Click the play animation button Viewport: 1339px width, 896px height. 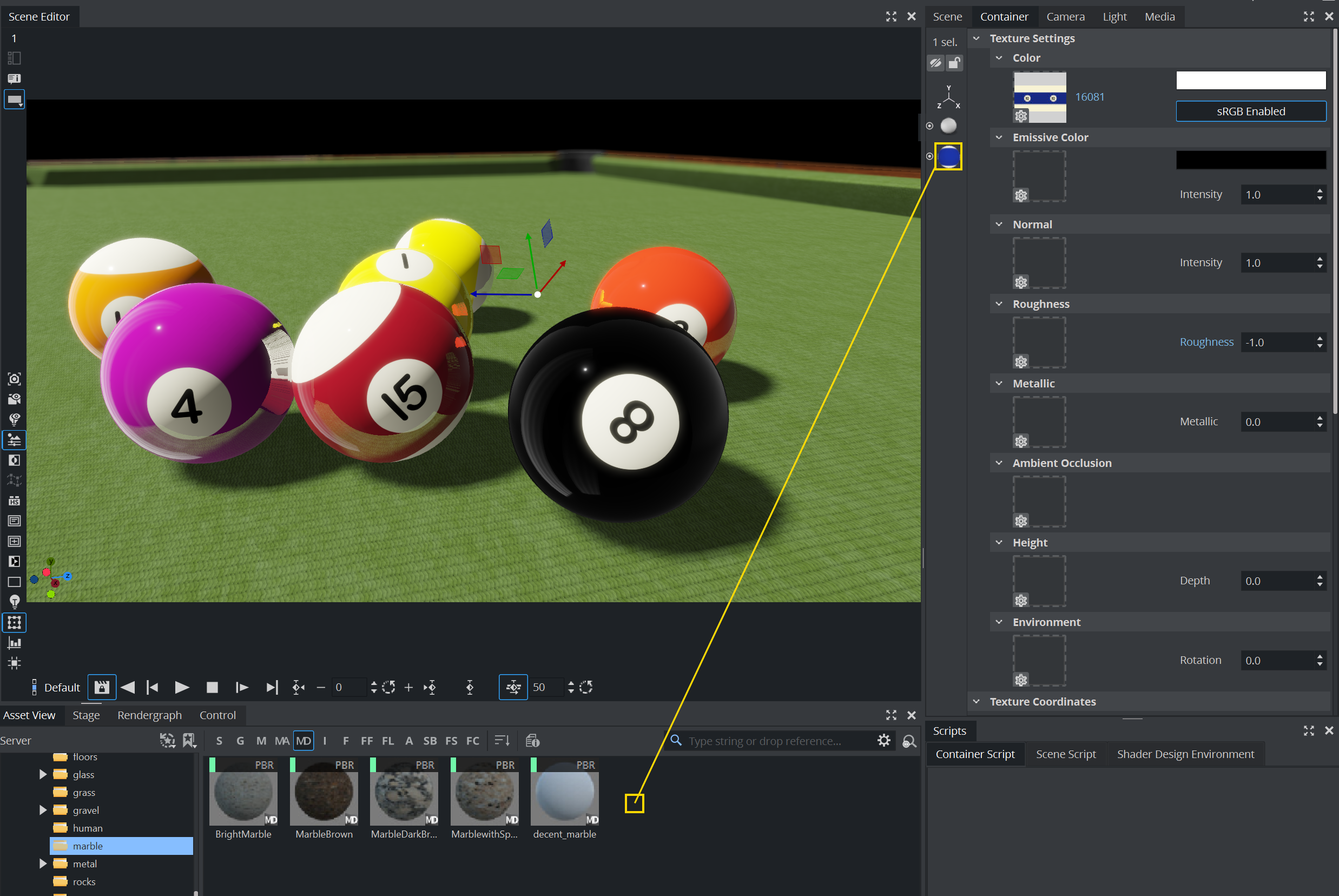pyautogui.click(x=182, y=688)
